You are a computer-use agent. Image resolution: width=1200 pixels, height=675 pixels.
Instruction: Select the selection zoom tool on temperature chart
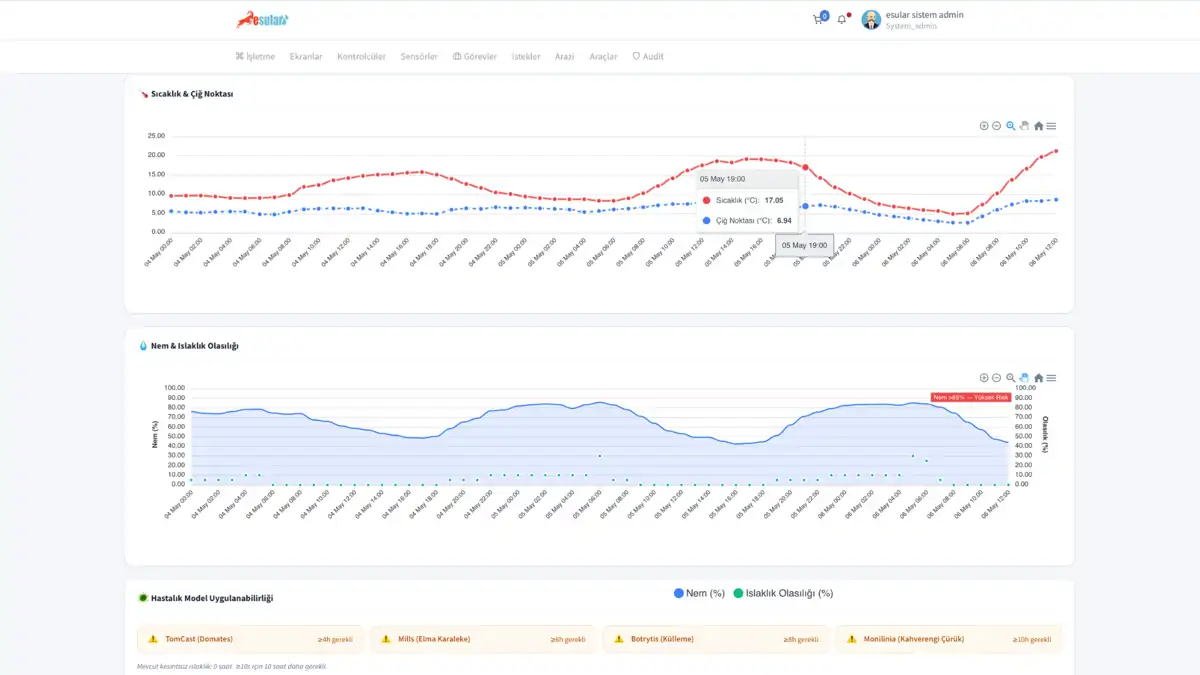pos(1011,126)
